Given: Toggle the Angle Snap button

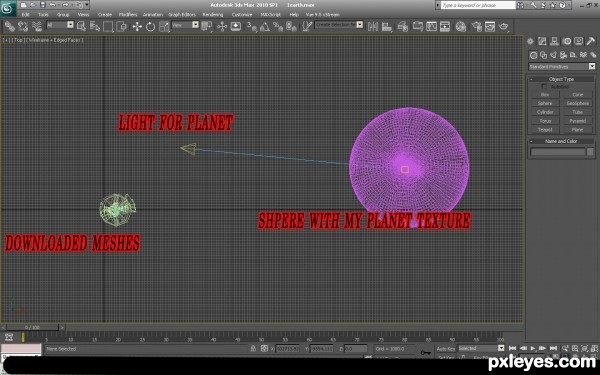Looking at the screenshot, I should pyautogui.click(x=265, y=26).
